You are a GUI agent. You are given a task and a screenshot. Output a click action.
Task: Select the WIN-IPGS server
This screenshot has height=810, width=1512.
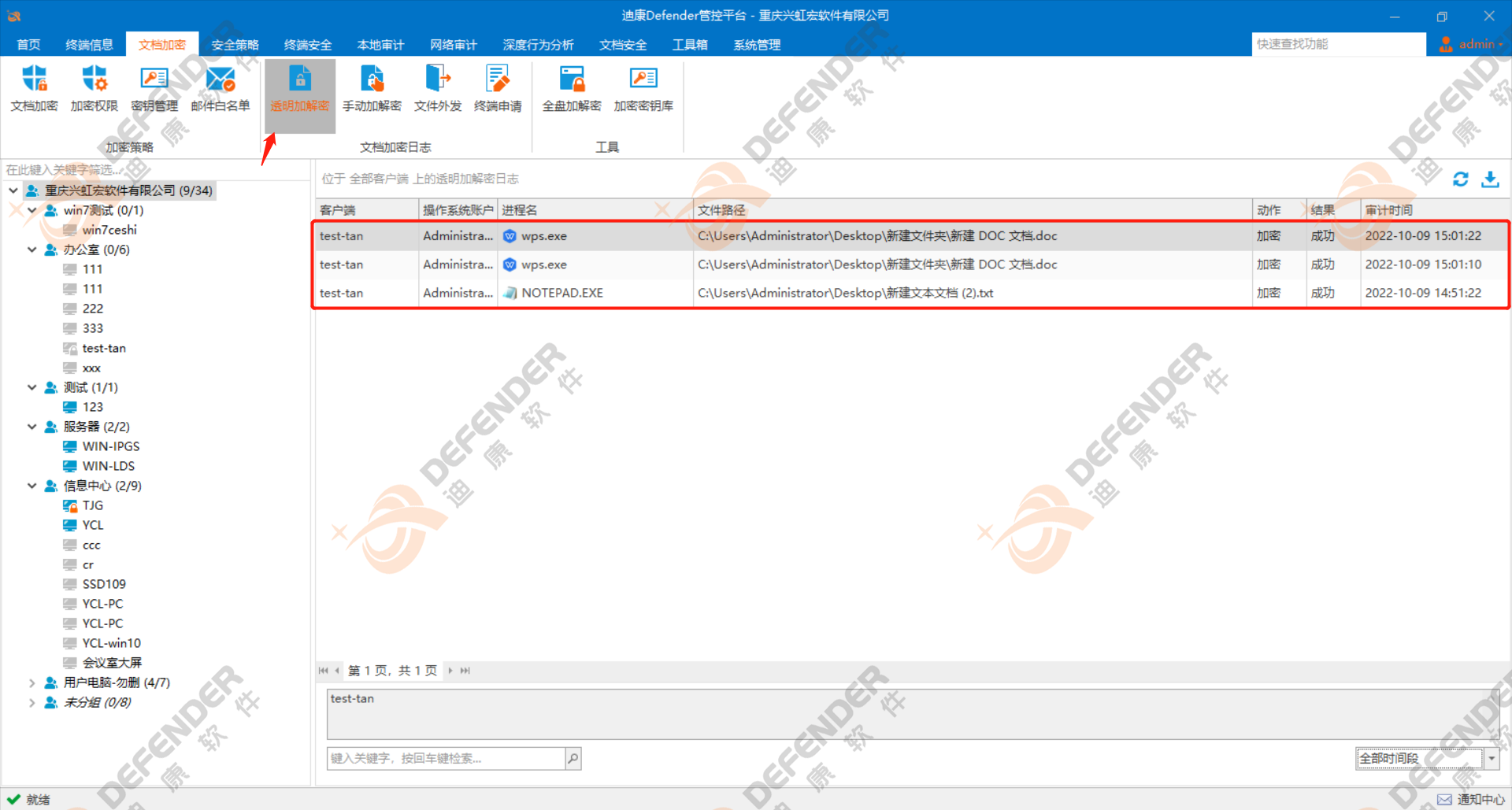point(111,446)
